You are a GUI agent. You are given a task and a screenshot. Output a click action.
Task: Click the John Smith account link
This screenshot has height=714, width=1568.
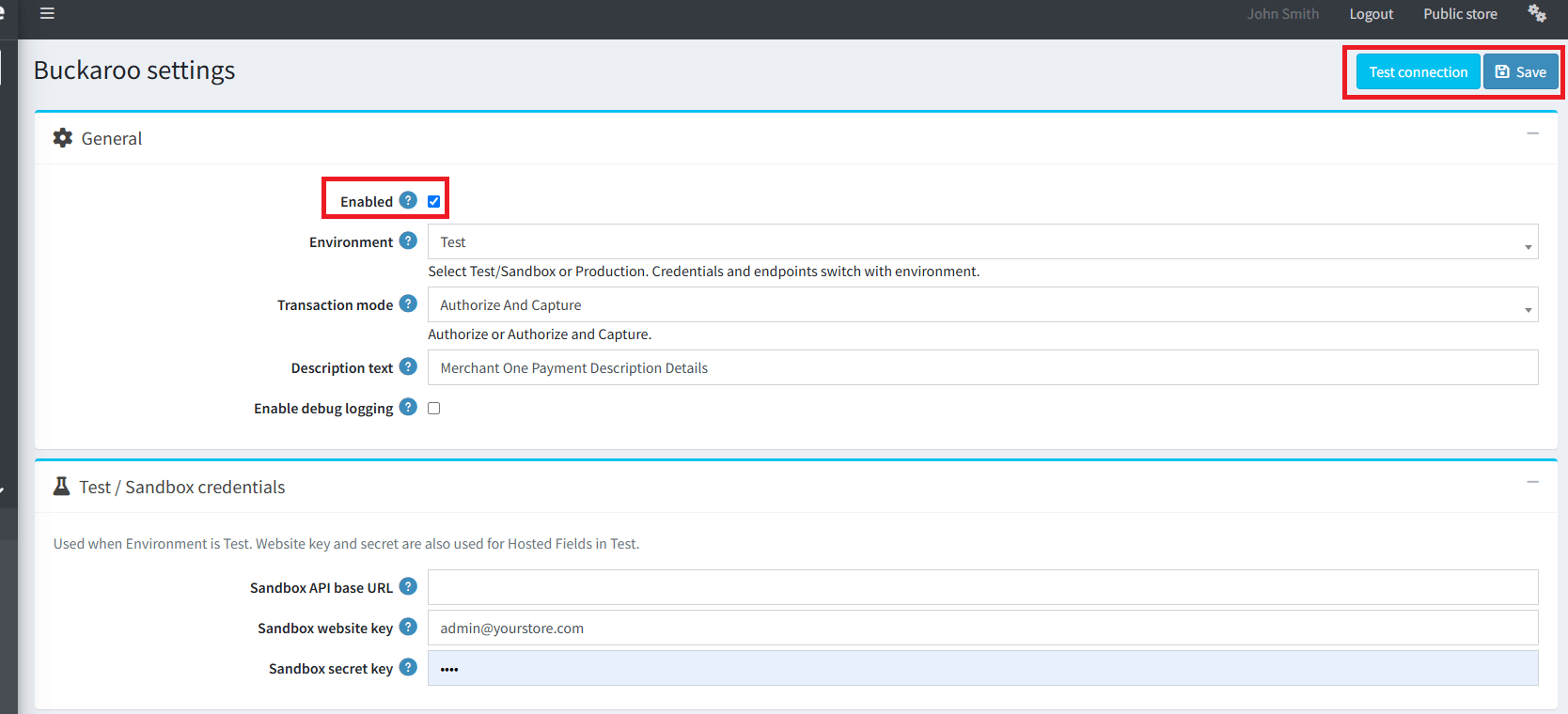[1283, 14]
